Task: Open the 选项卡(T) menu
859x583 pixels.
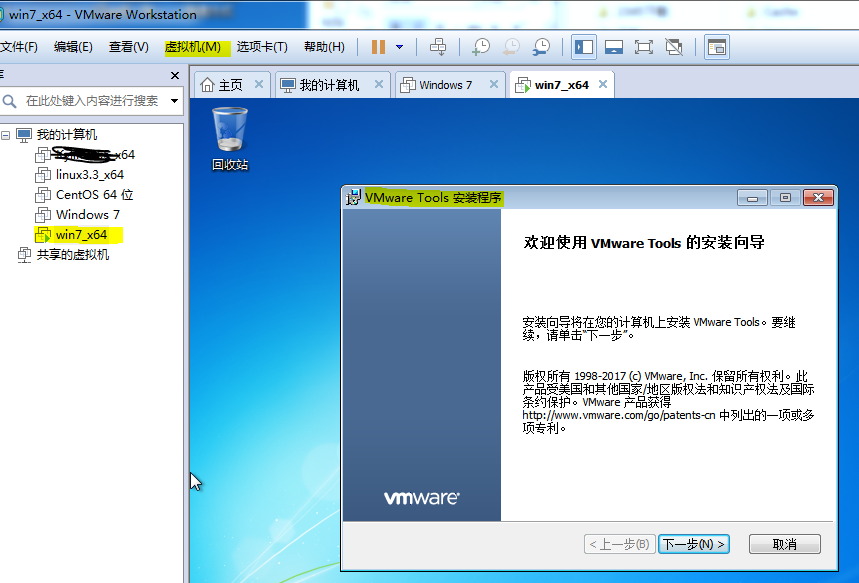Action: click(x=262, y=47)
